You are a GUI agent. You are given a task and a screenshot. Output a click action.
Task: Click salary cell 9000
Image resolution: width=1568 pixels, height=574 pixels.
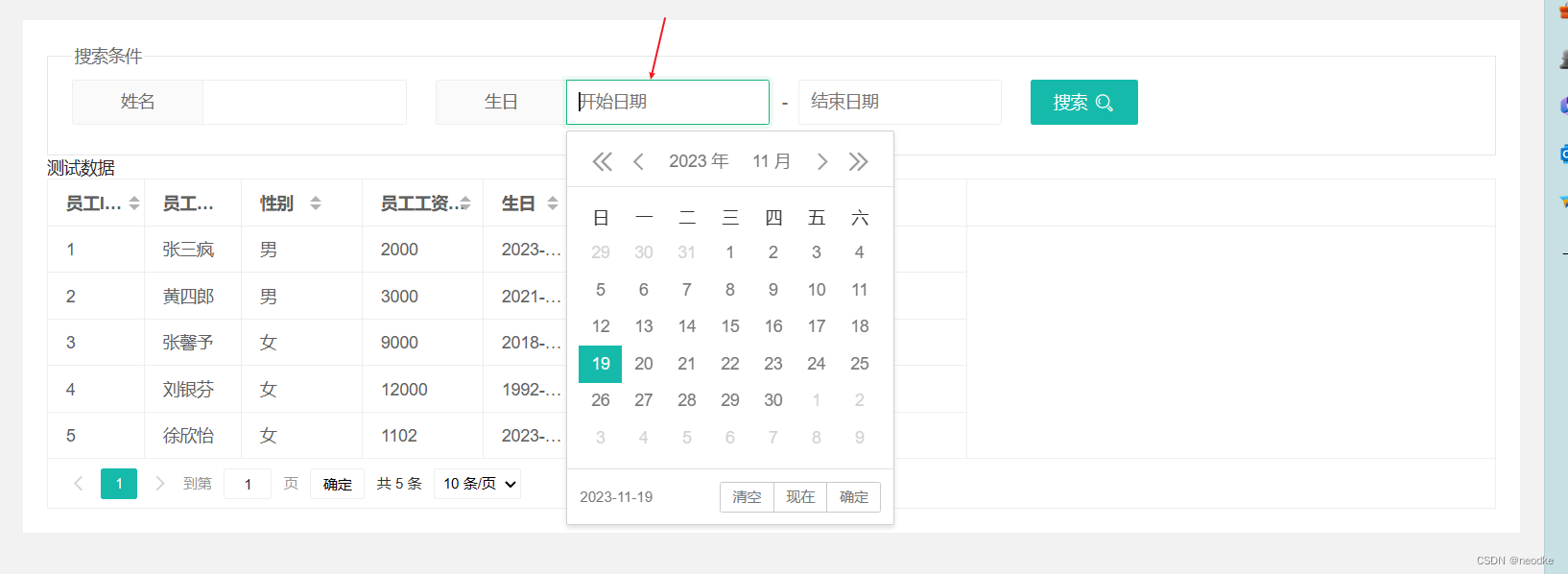click(x=399, y=343)
